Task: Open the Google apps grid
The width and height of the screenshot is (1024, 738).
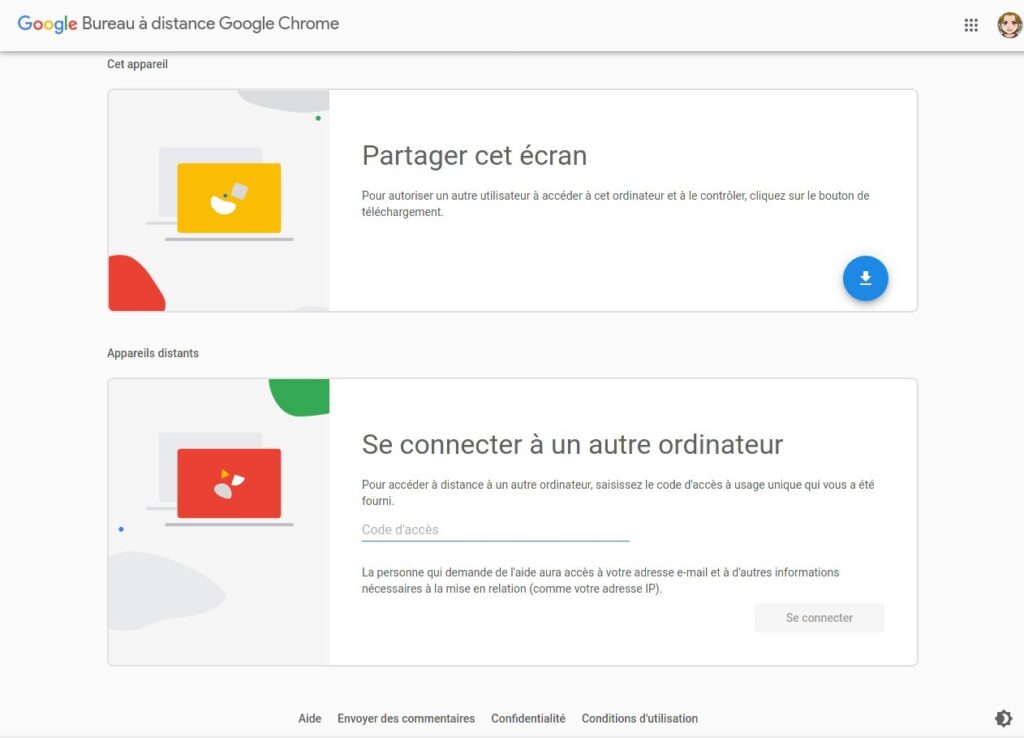Action: 970,25
